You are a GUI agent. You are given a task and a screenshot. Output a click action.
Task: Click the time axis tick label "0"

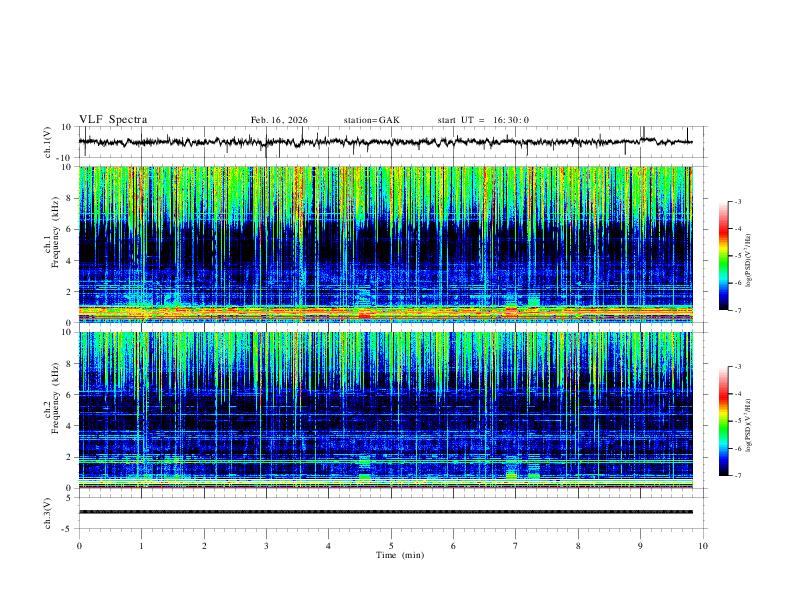coord(79,546)
